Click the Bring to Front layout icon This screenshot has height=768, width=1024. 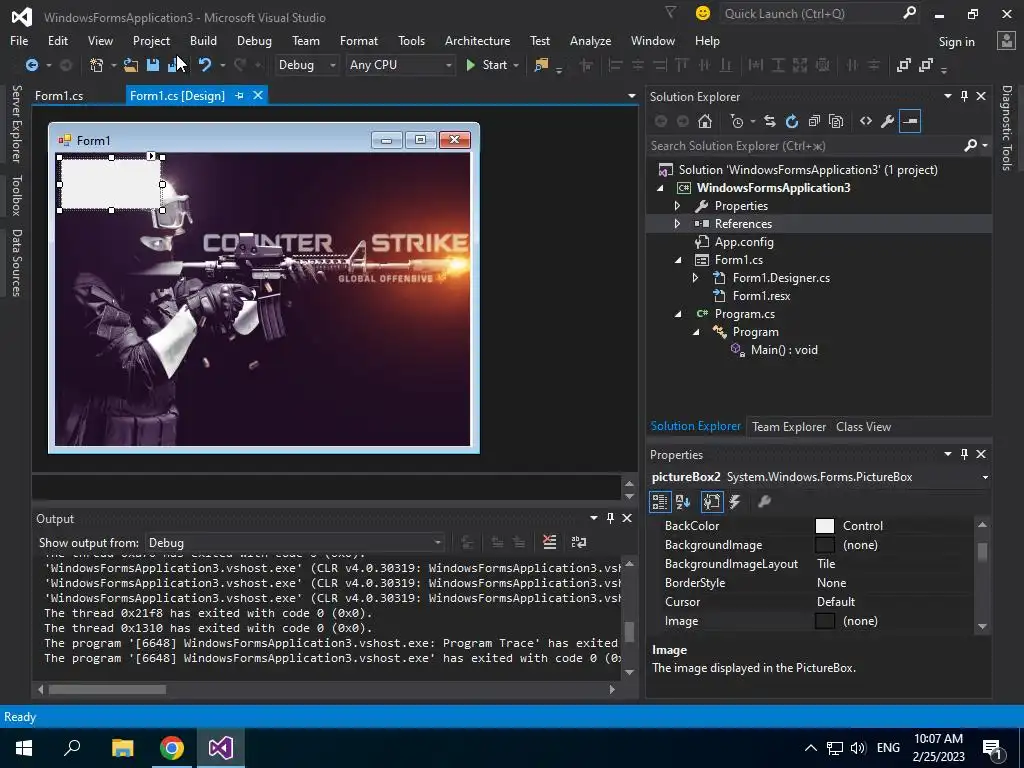(x=904, y=65)
